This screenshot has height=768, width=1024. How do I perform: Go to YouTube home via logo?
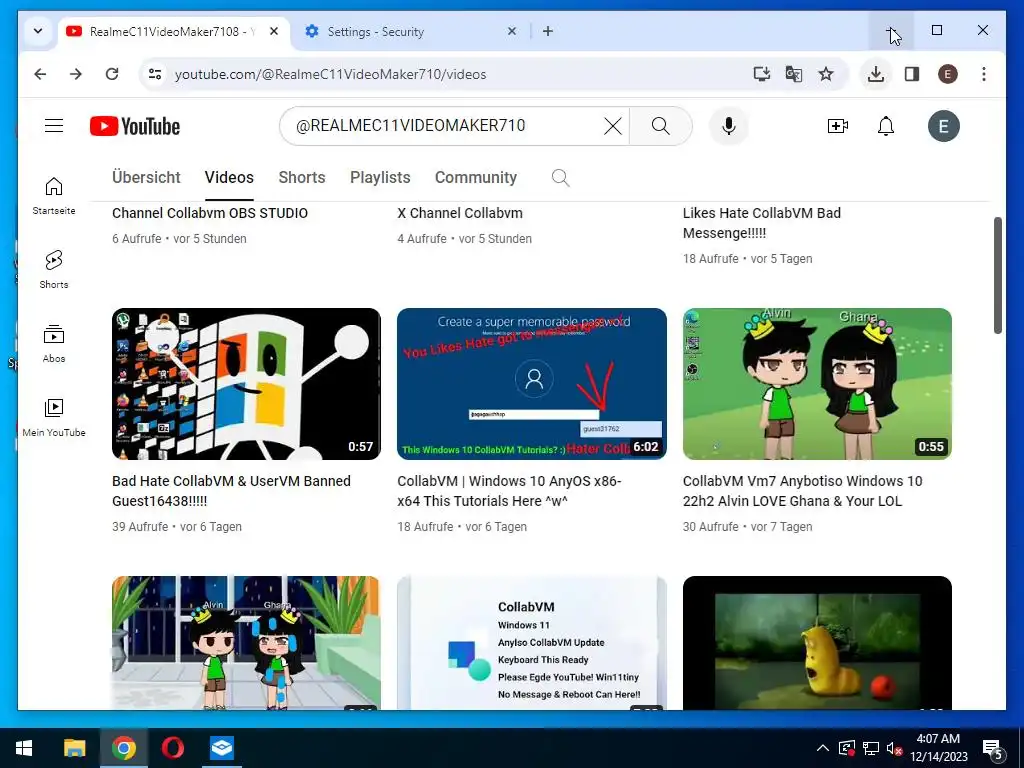(135, 126)
